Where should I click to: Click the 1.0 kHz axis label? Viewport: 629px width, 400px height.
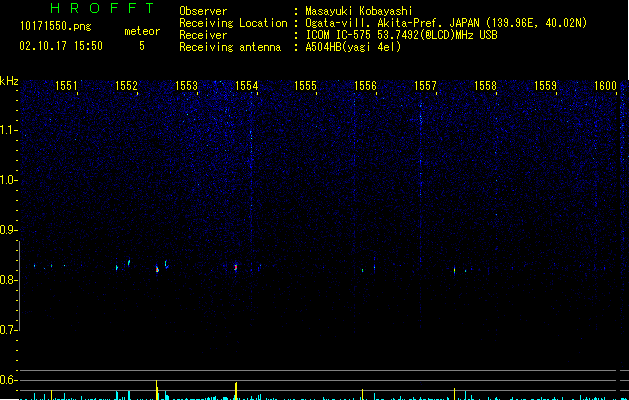pyautogui.click(x=9, y=180)
